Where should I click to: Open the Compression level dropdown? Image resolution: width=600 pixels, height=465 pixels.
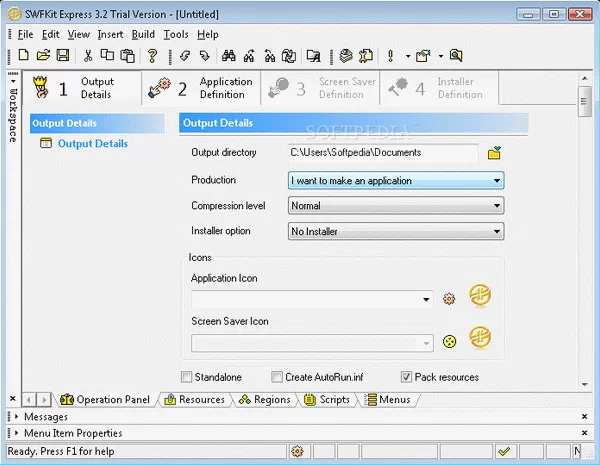click(396, 206)
